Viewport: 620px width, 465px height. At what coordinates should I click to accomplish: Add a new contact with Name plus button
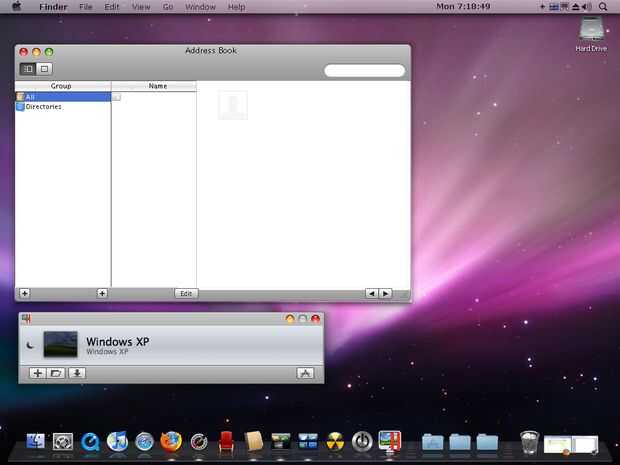[102, 293]
